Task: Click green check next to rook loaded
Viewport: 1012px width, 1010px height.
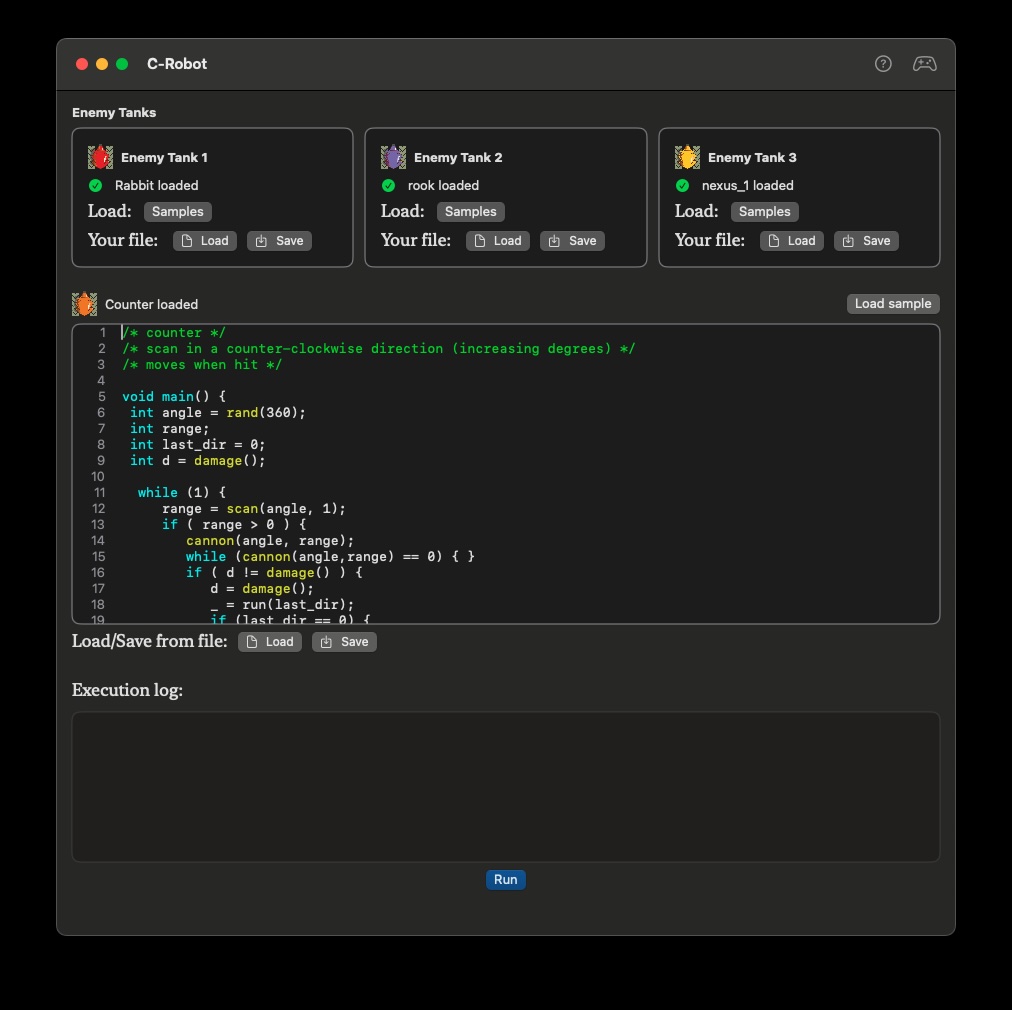Action: 388,186
